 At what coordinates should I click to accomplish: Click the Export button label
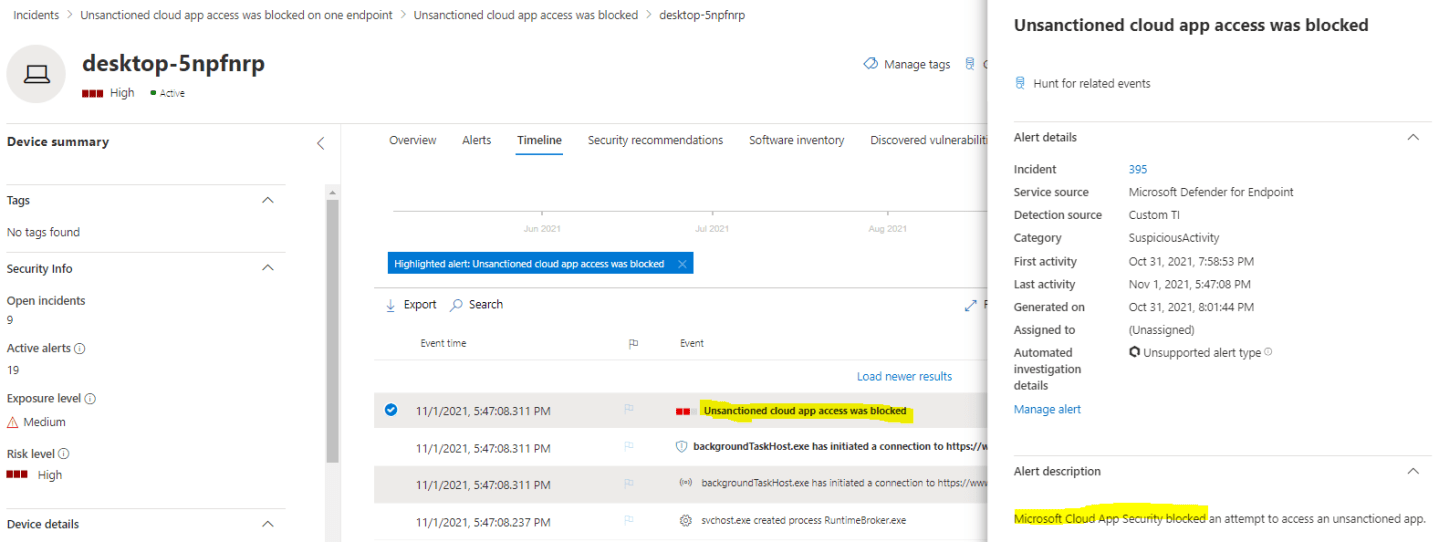click(420, 305)
